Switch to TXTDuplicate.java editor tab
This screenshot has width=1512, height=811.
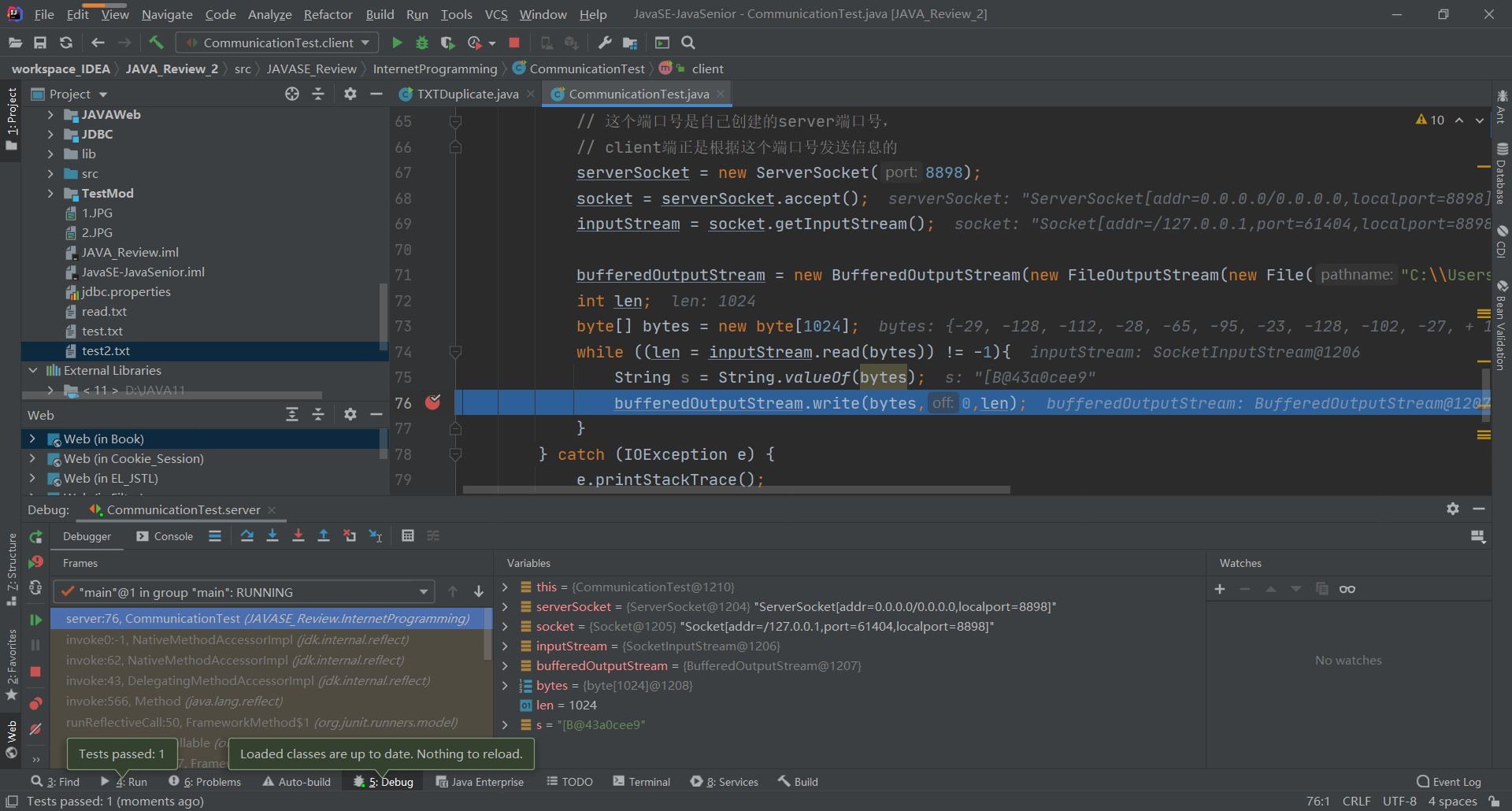(466, 94)
